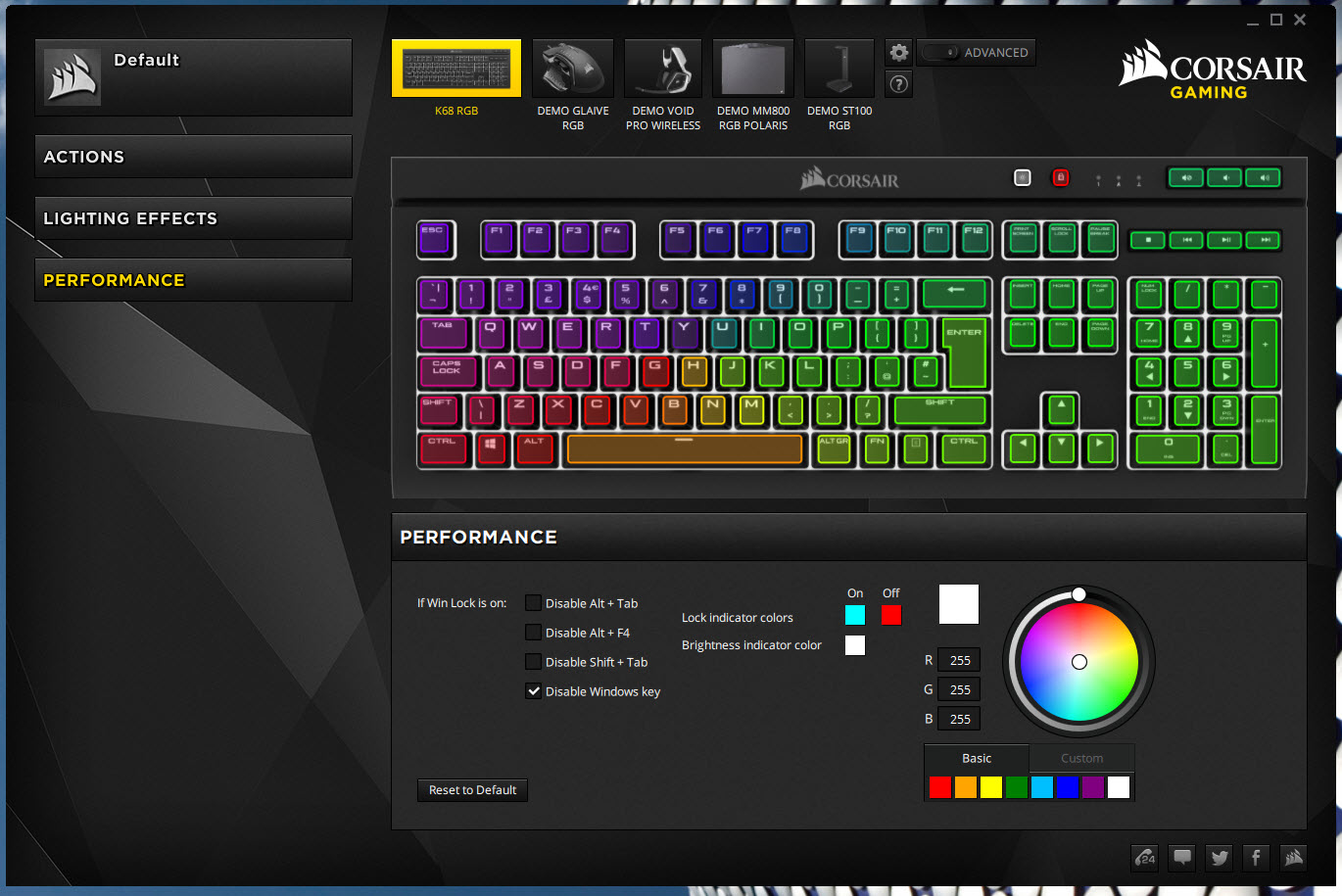The image size is (1342, 896).
Task: Uncheck Disable Windows key checkbox
Action: click(534, 691)
